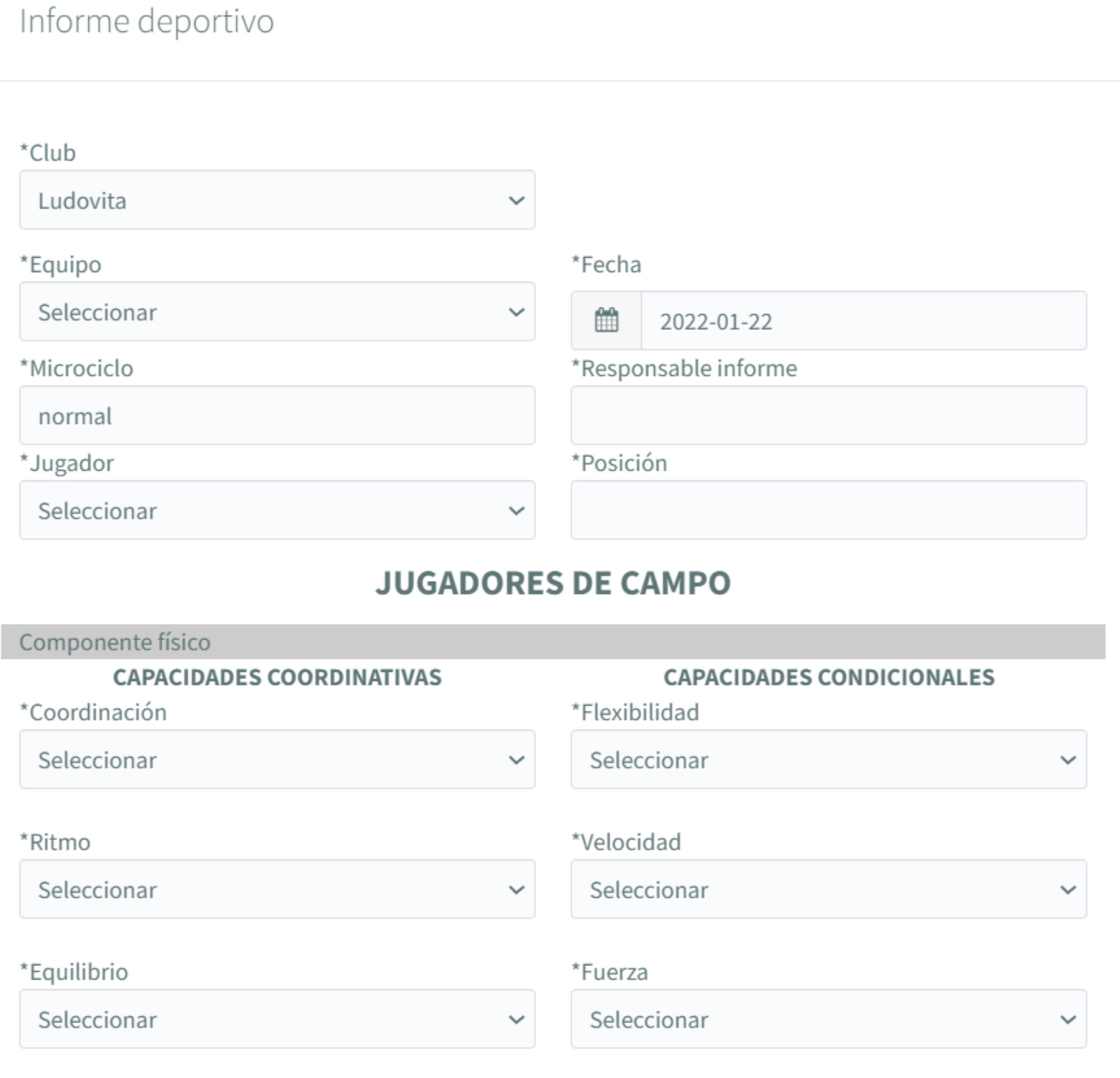Click the Posición input field
This screenshot has height=1078, width=1120.
[x=828, y=511]
